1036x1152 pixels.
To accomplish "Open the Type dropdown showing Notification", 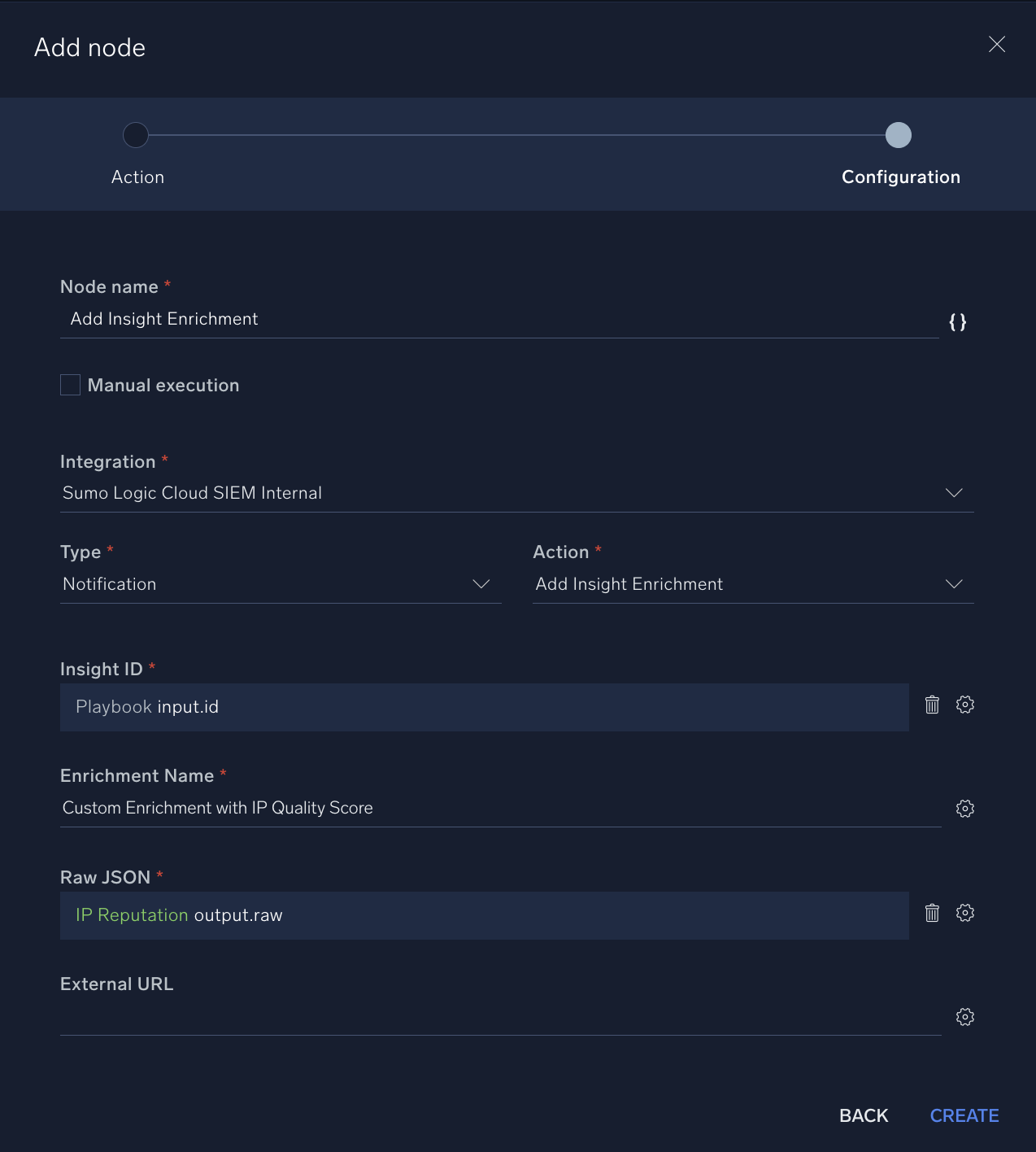I will tap(481, 583).
